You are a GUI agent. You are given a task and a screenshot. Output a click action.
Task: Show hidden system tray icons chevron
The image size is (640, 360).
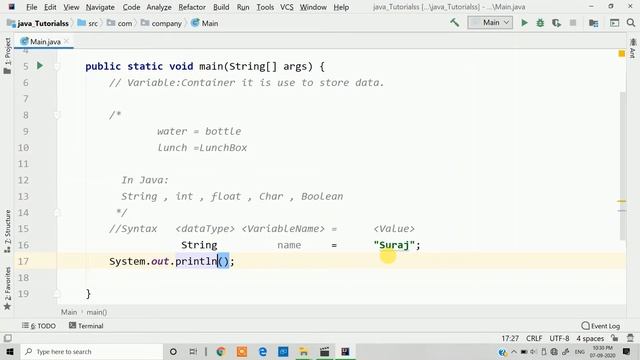[x=513, y=351]
